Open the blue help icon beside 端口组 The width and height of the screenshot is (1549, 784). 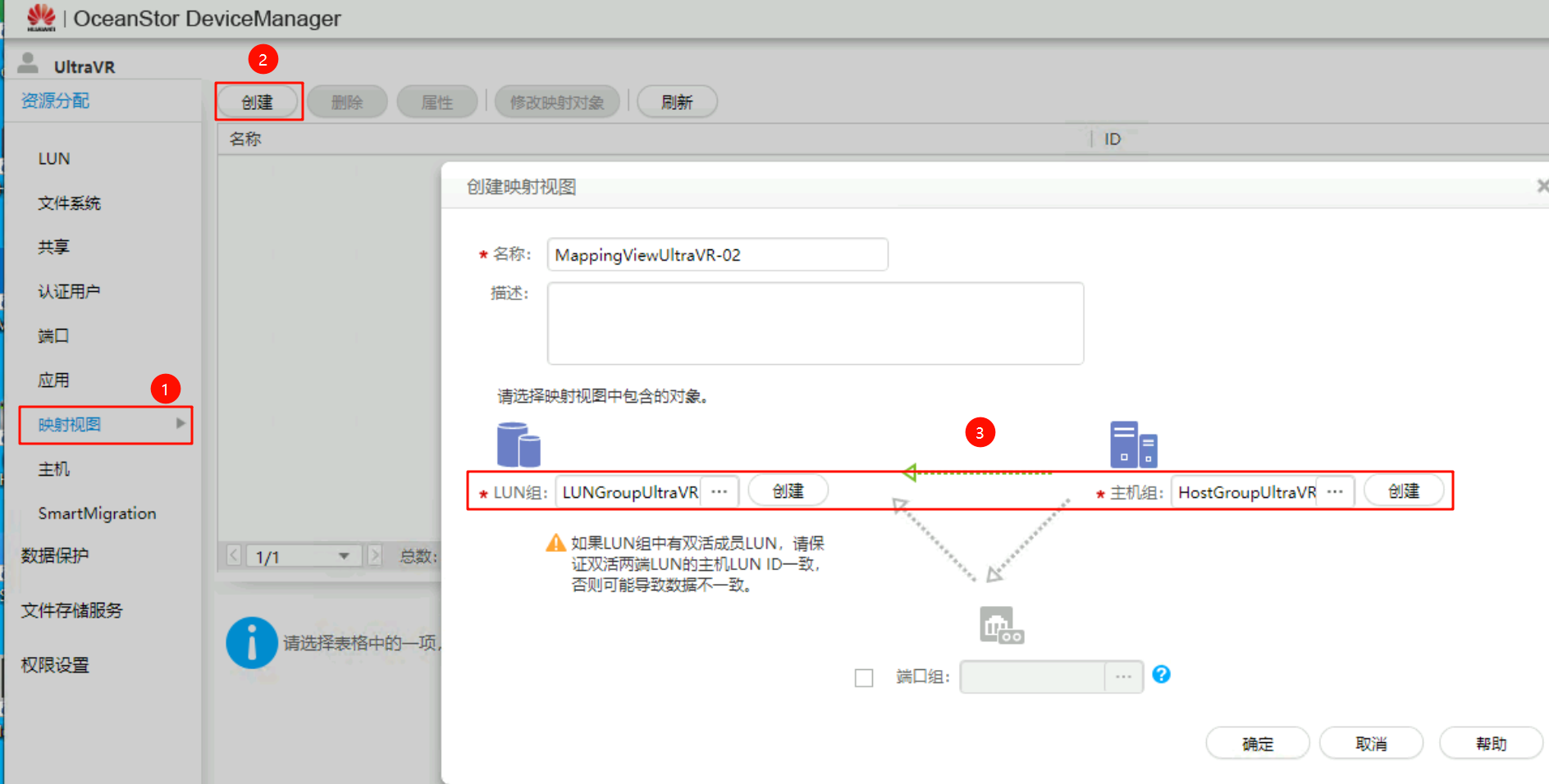pyautogui.click(x=1161, y=674)
